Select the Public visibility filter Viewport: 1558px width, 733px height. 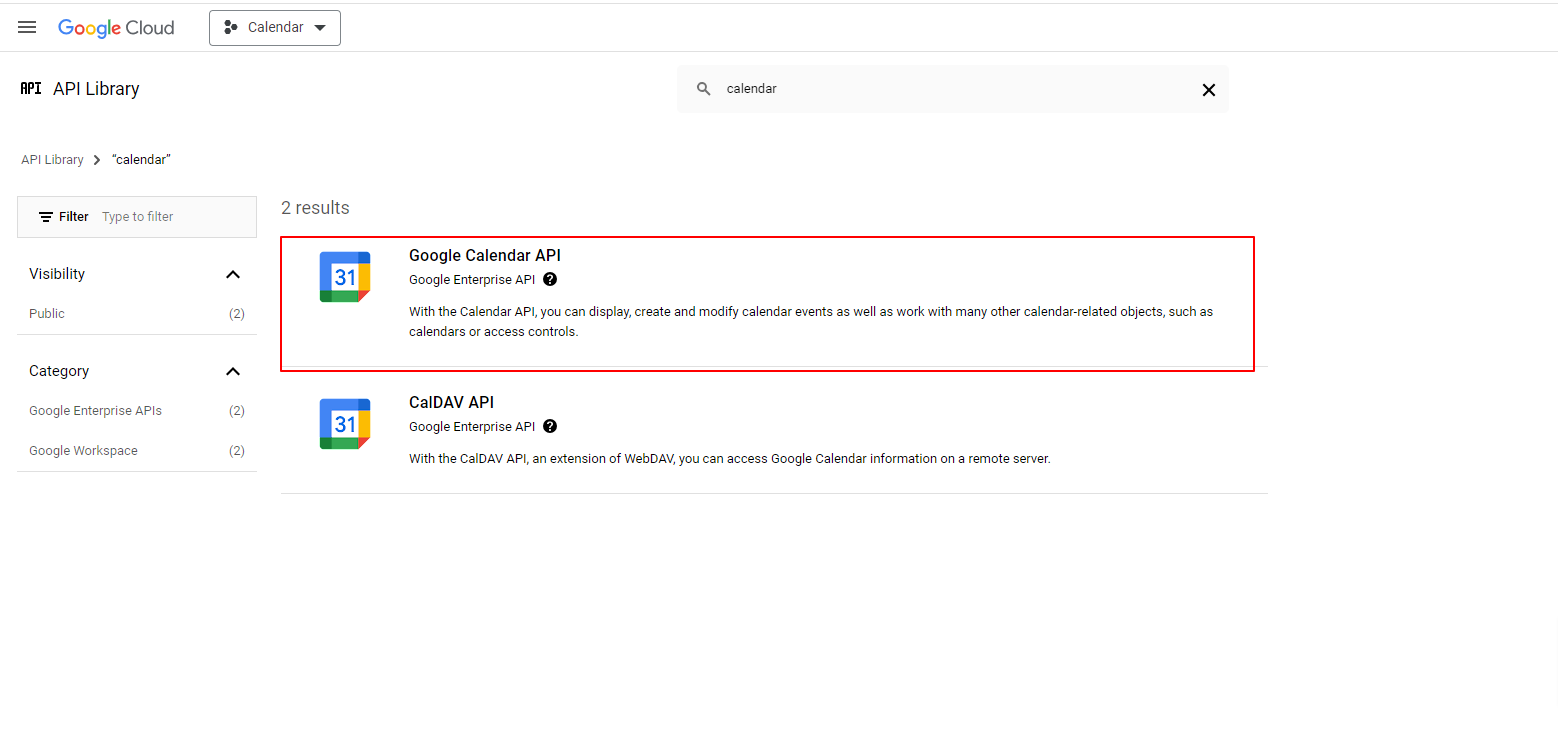(137, 314)
